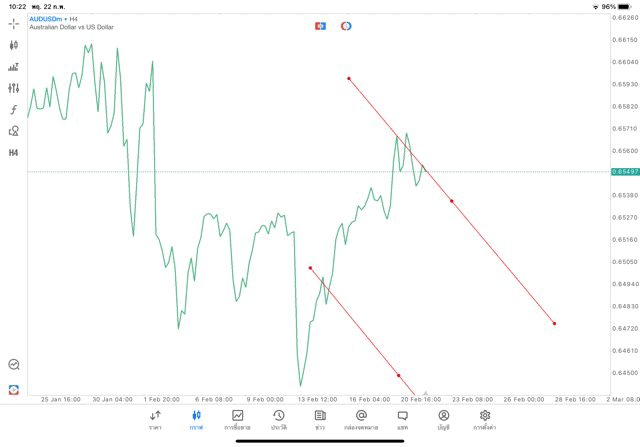Switch to the กราฟ chart tab
640x447 pixels.
(196, 420)
